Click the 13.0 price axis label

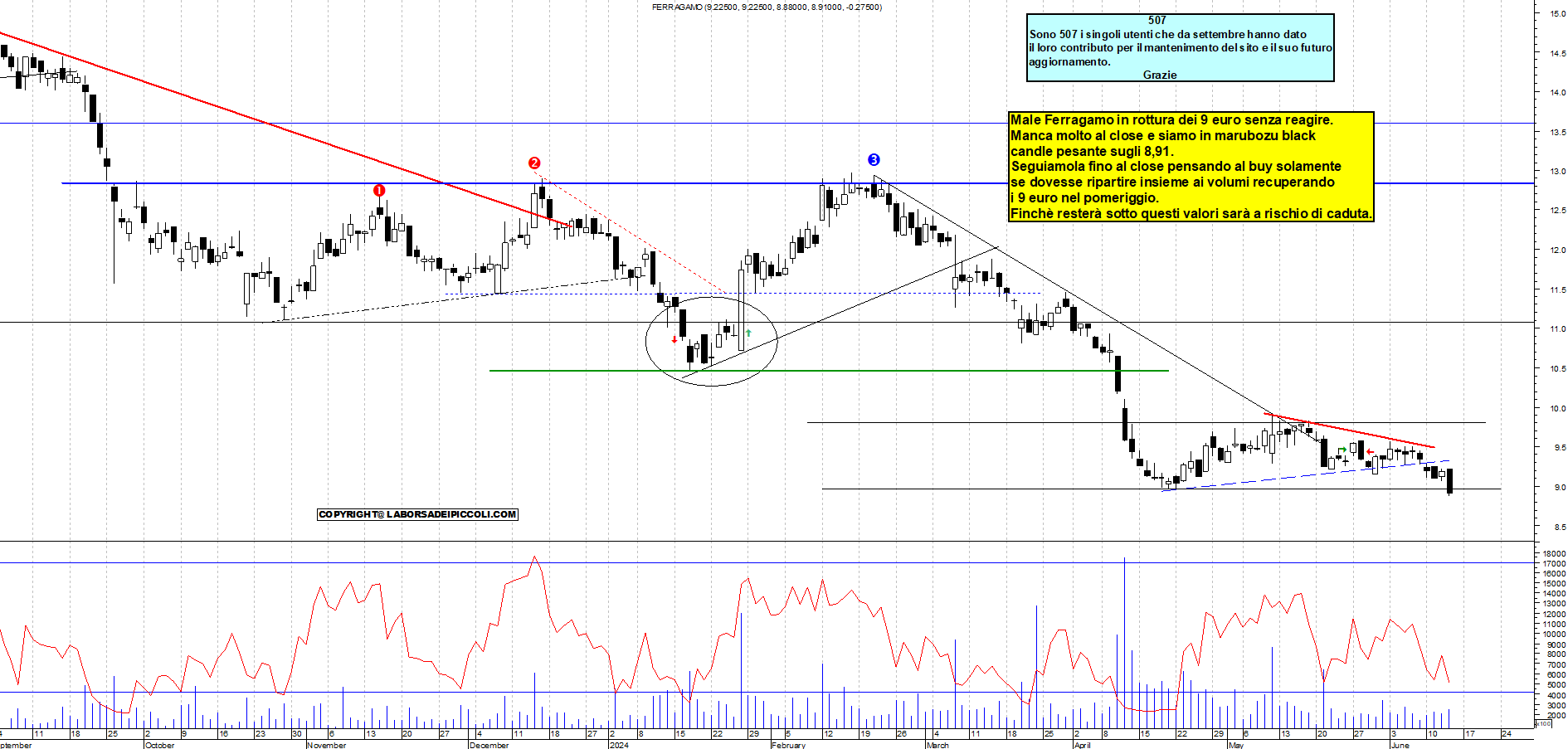tap(1557, 171)
